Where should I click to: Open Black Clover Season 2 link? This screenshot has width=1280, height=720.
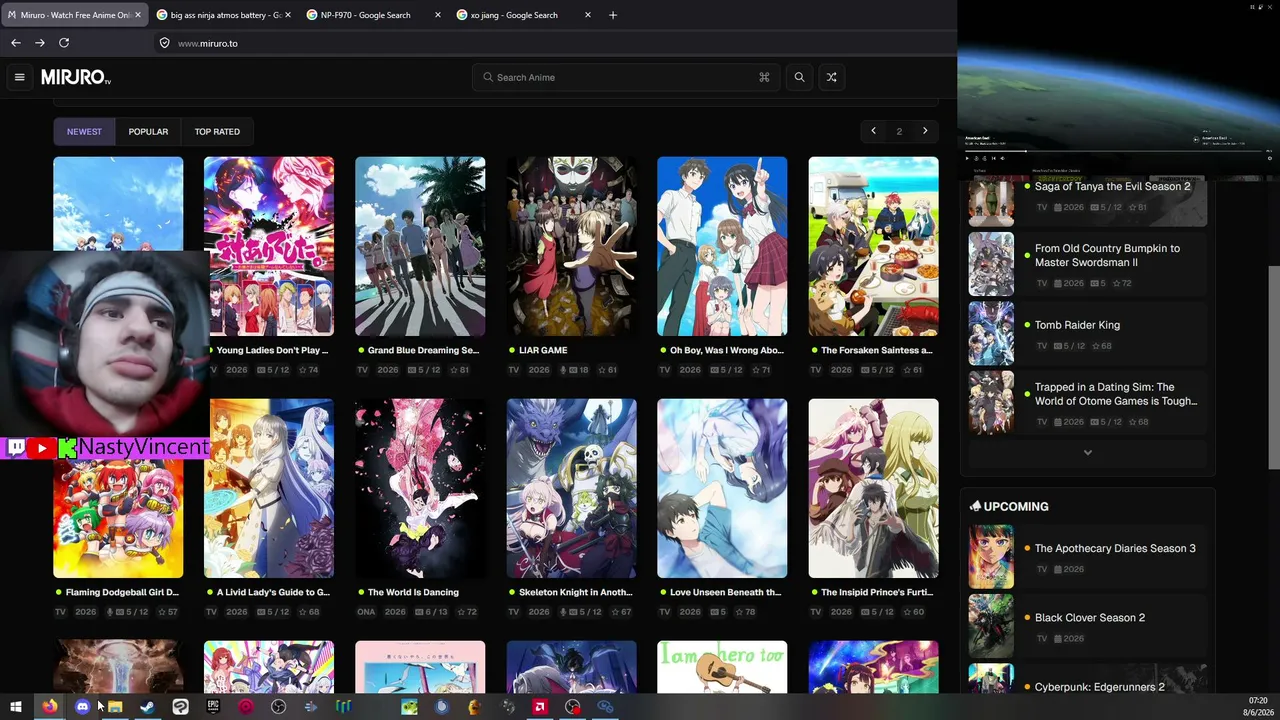coord(1090,617)
